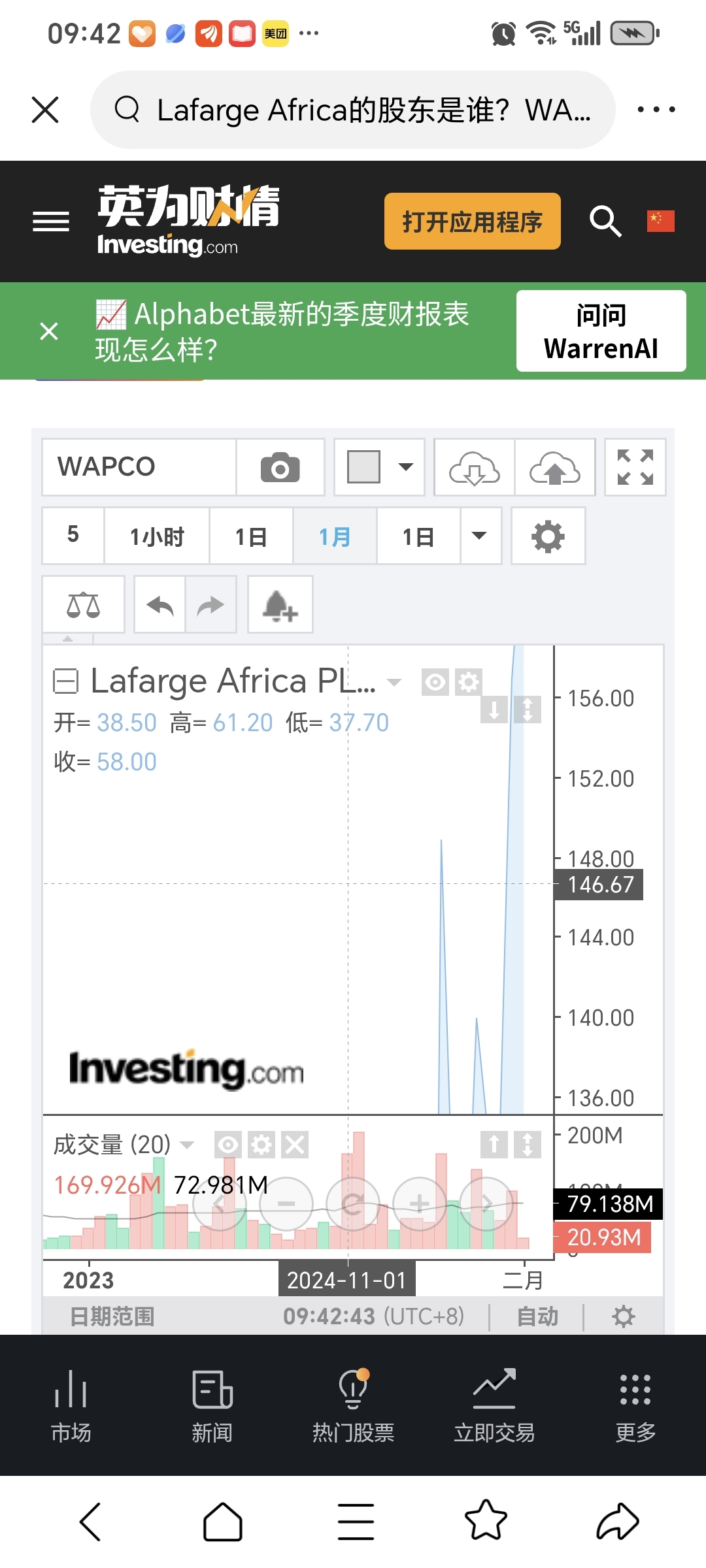Image resolution: width=706 pixels, height=1568 pixels.
Task: Click the load chart cloud upload icon
Action: (554, 468)
